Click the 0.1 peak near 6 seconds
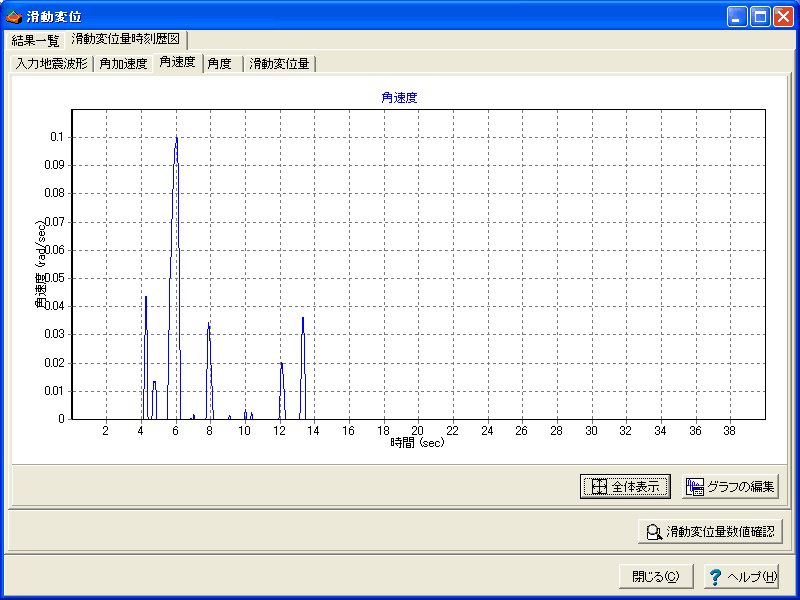 click(177, 139)
